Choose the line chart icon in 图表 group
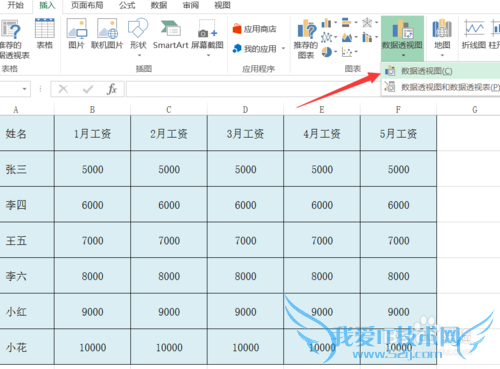This screenshot has width=500, height=369. pyautogui.click(x=326, y=37)
